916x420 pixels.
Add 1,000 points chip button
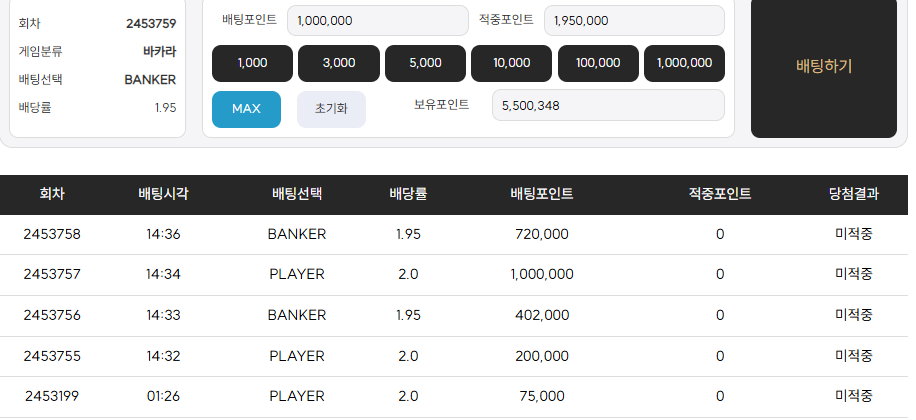pyautogui.click(x=252, y=63)
